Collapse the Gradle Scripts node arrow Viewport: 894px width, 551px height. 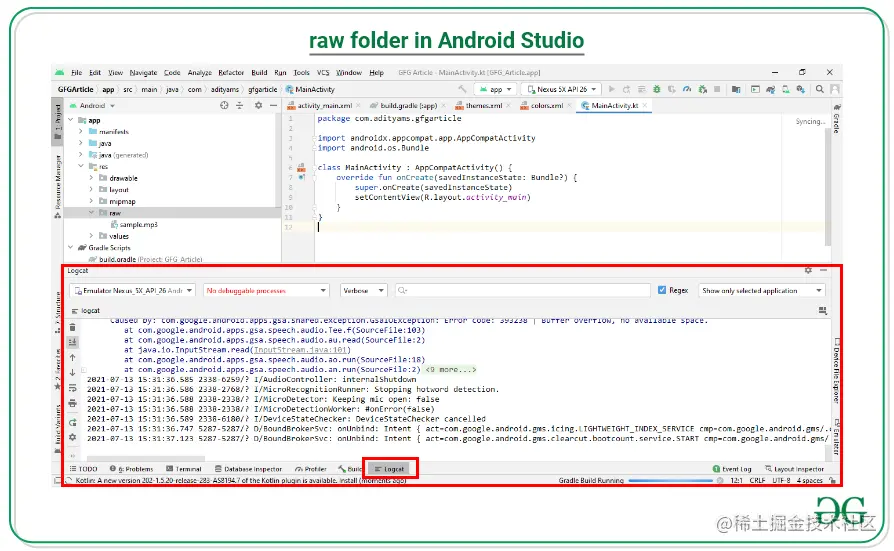[71, 248]
